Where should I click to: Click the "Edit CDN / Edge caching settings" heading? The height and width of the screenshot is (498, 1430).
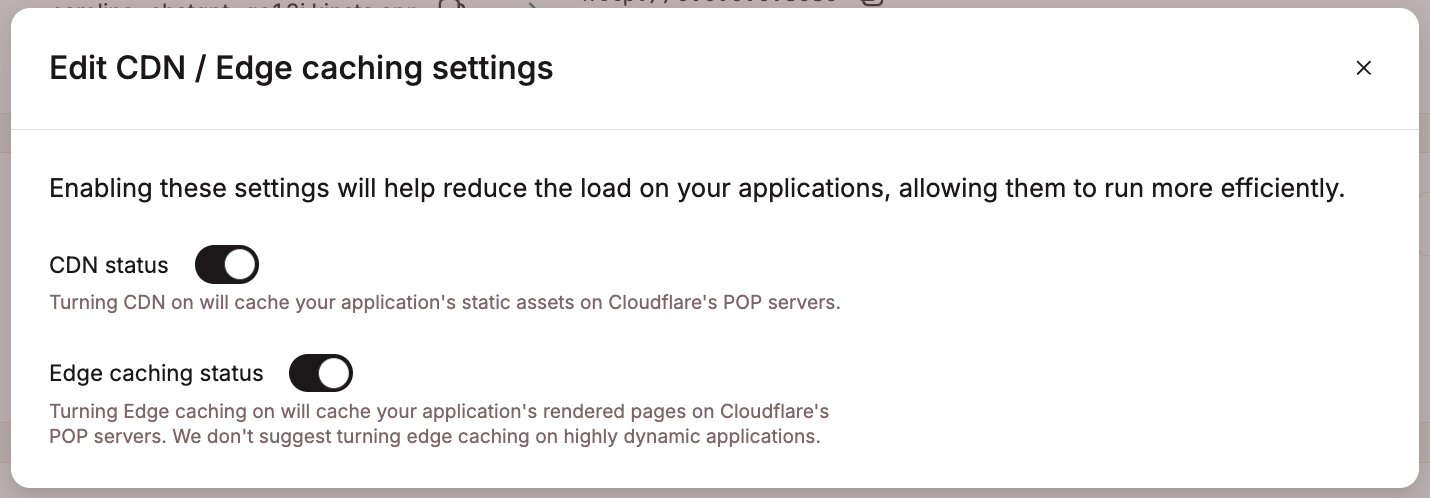coord(301,68)
